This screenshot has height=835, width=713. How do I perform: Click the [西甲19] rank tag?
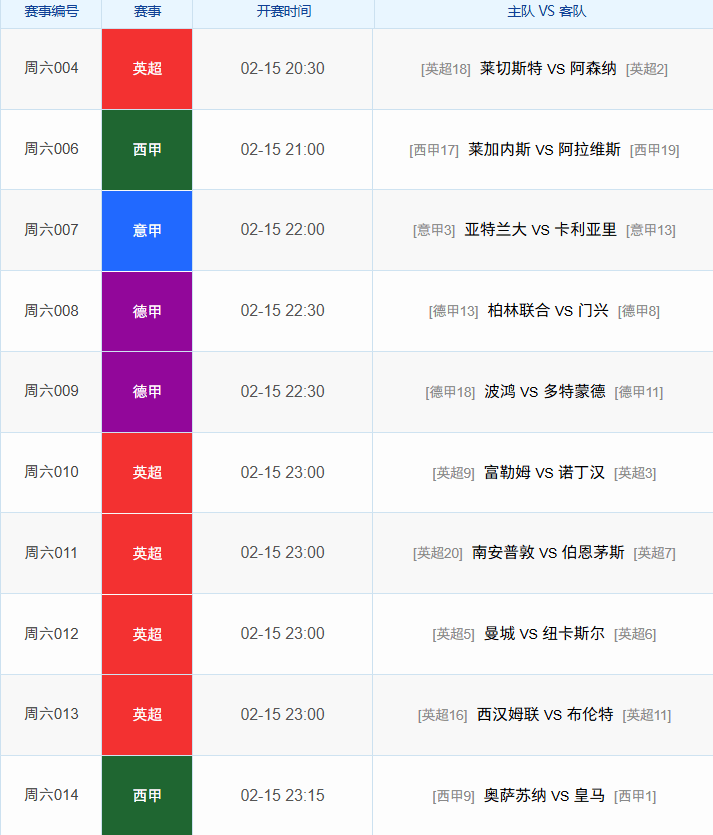pos(654,150)
